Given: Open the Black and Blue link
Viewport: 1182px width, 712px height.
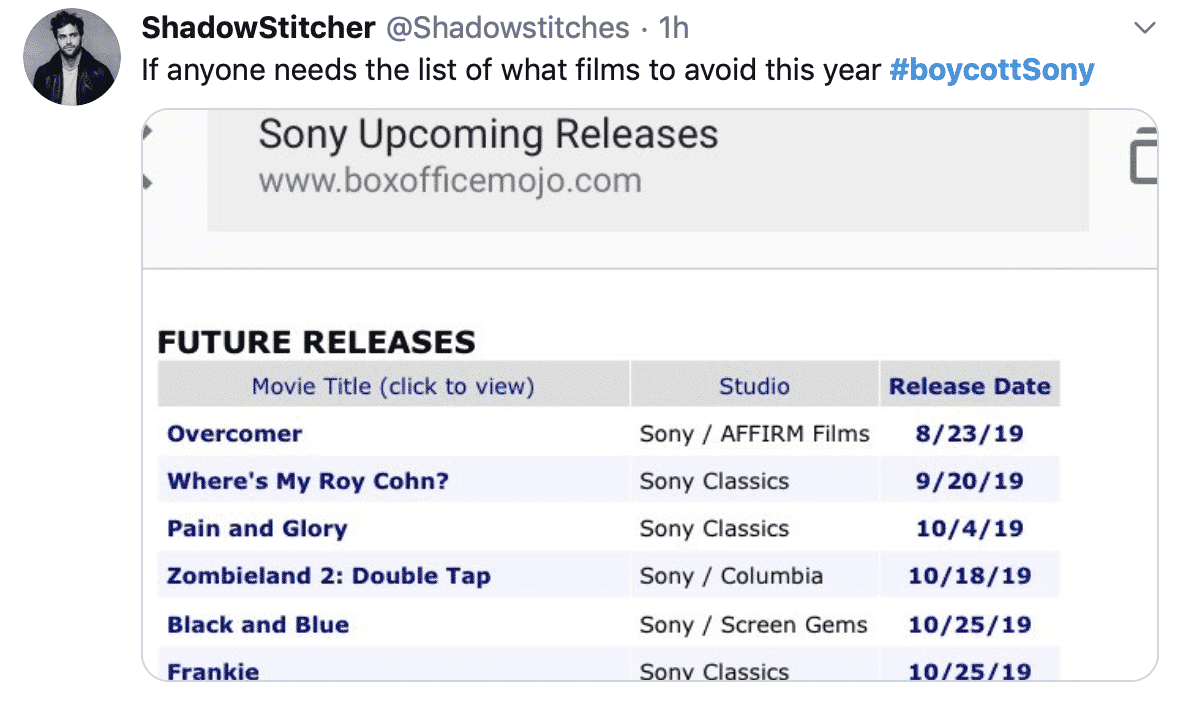Looking at the screenshot, I should click(x=258, y=625).
